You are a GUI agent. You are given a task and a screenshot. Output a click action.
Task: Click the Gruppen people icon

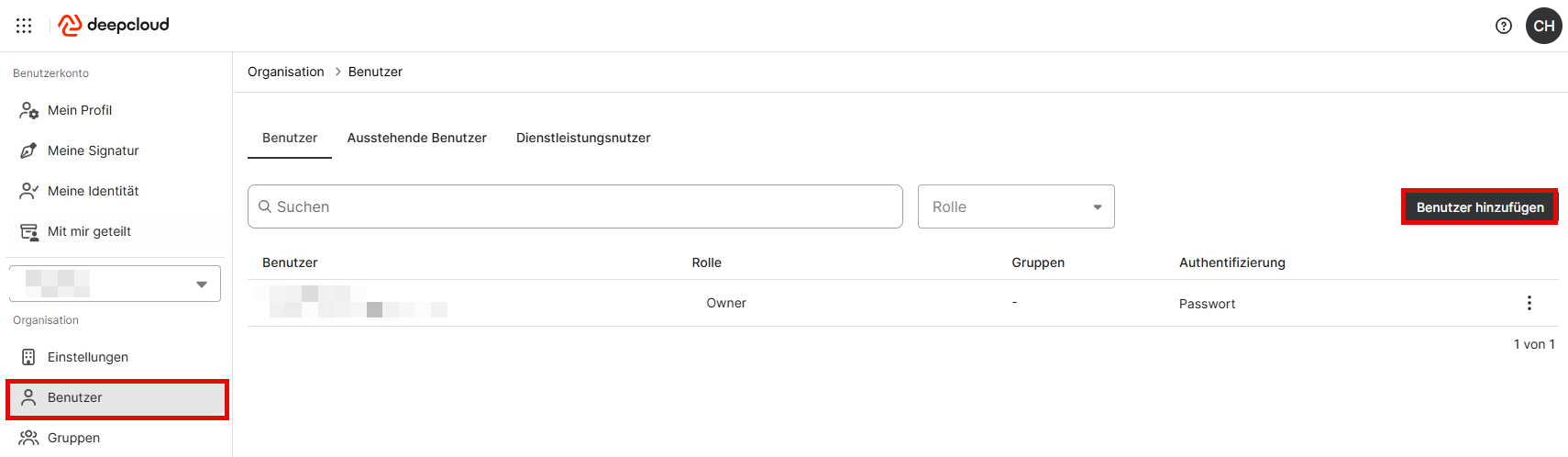[x=28, y=438]
